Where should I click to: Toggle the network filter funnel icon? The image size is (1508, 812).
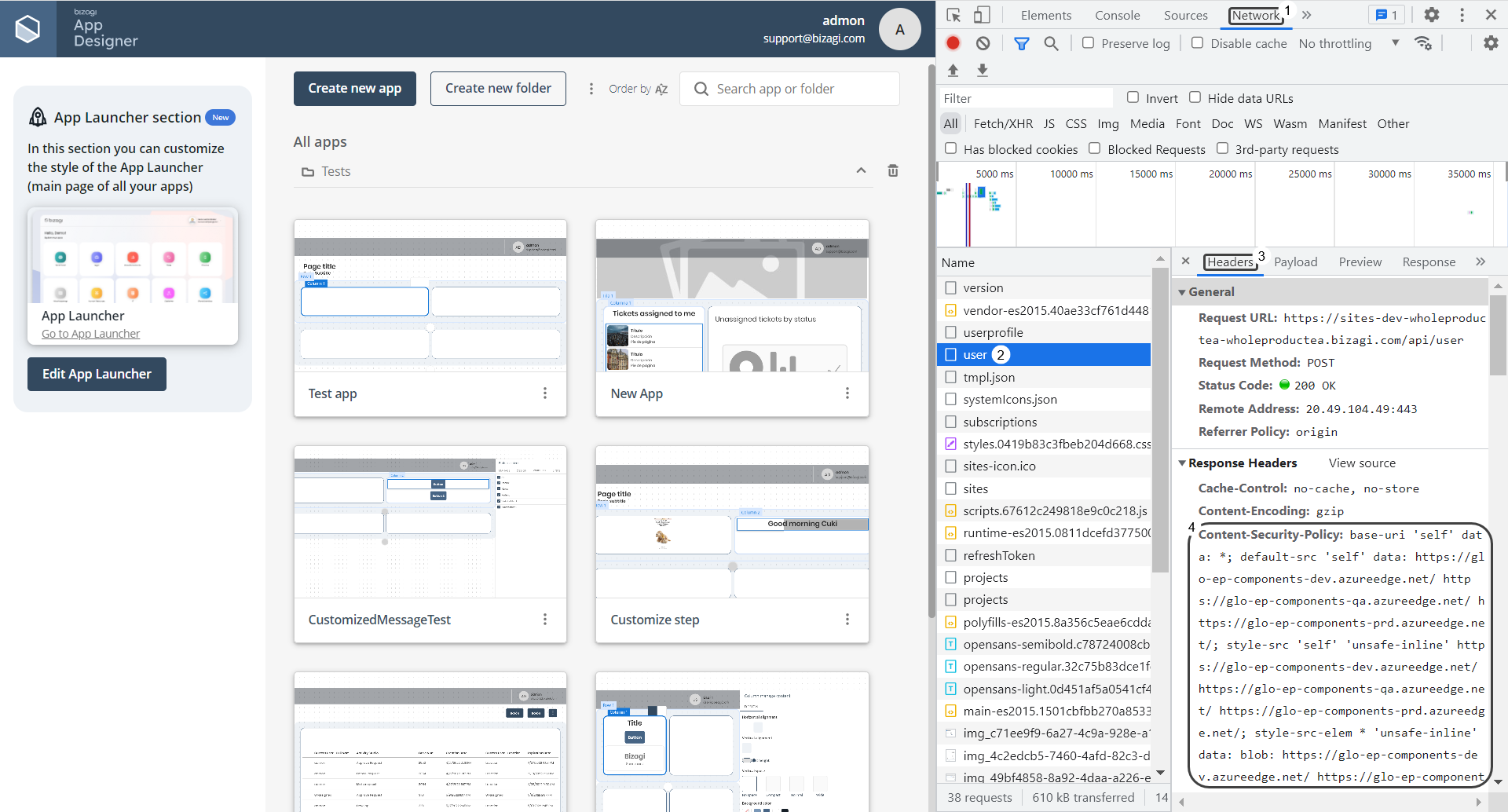click(1021, 43)
